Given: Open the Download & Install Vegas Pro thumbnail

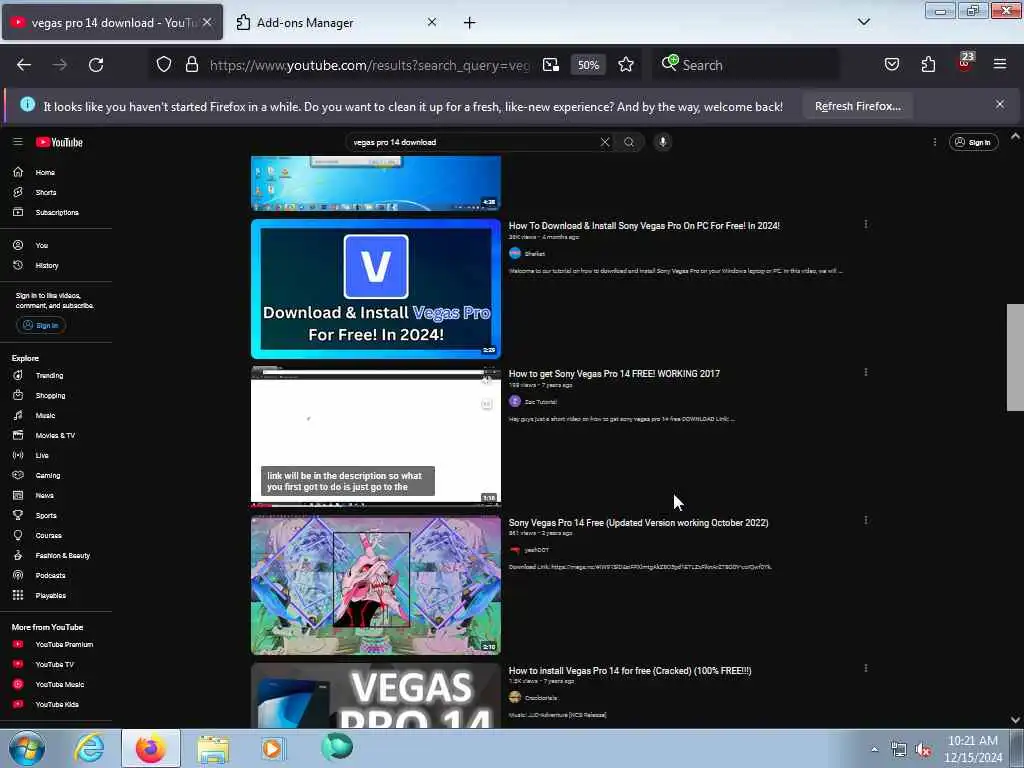Looking at the screenshot, I should [x=376, y=289].
